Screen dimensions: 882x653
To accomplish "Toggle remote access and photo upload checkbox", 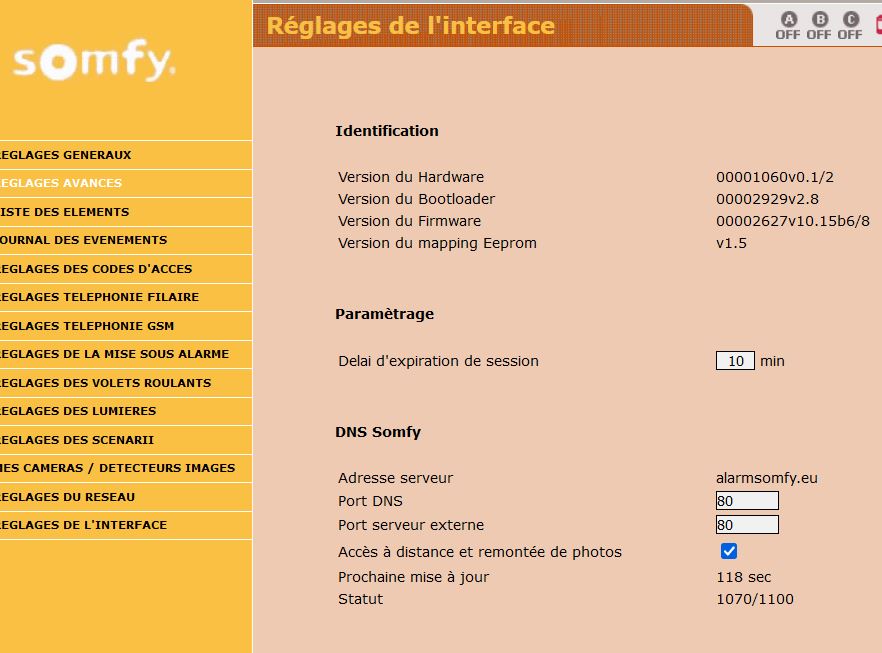I will click(729, 551).
